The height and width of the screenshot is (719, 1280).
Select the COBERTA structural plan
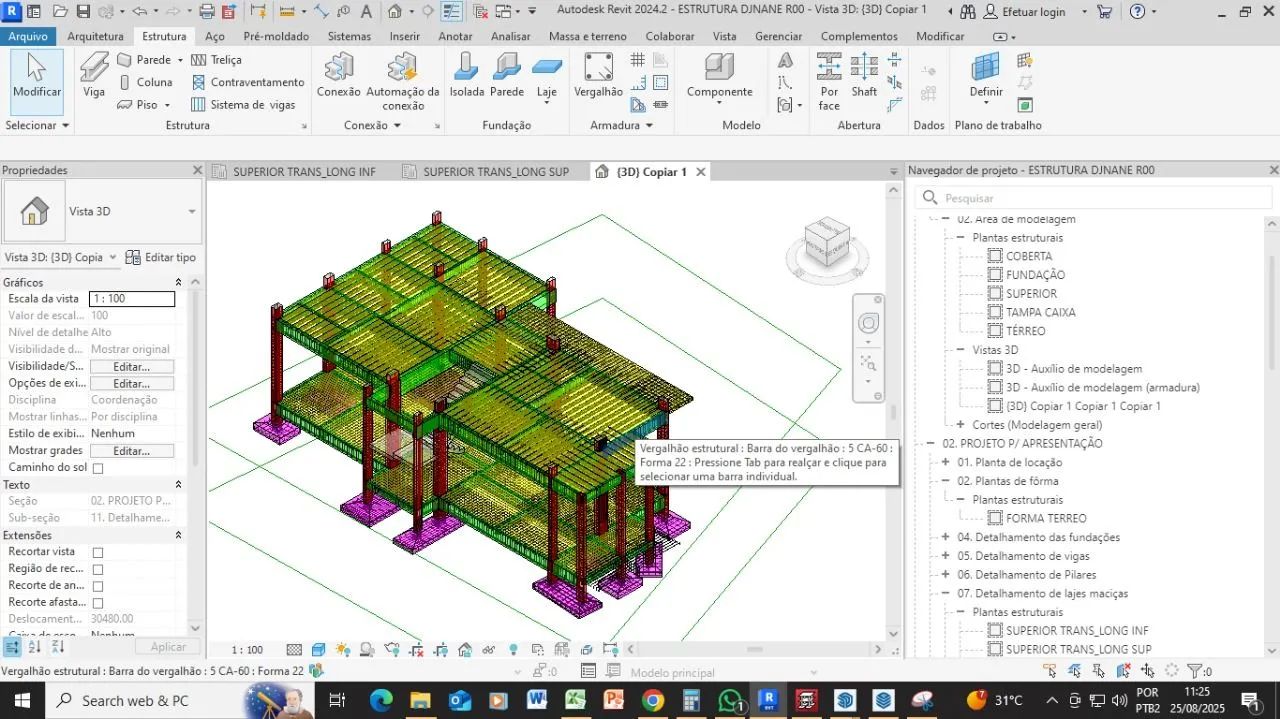[1029, 256]
